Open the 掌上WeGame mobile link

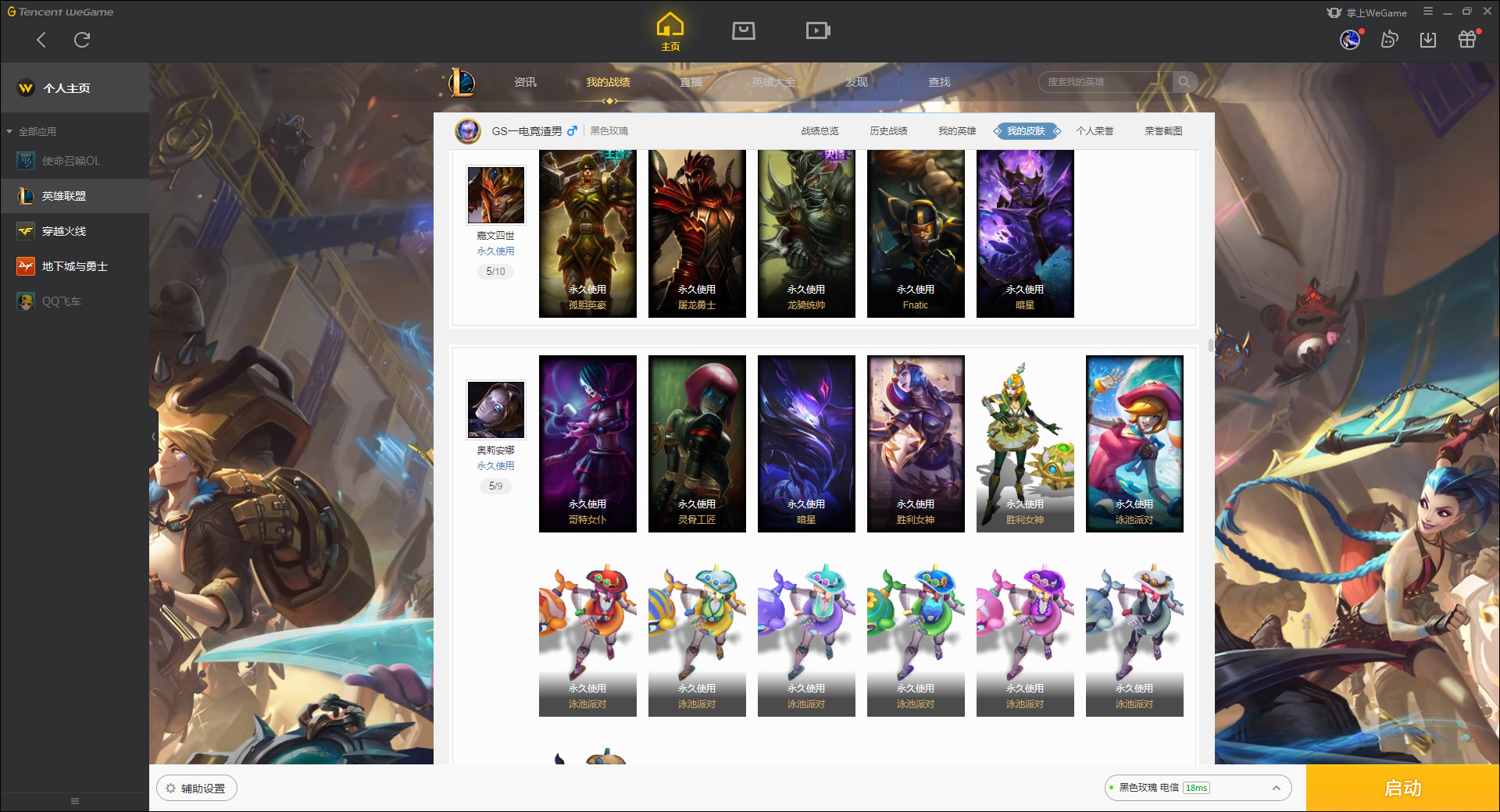point(1367,12)
